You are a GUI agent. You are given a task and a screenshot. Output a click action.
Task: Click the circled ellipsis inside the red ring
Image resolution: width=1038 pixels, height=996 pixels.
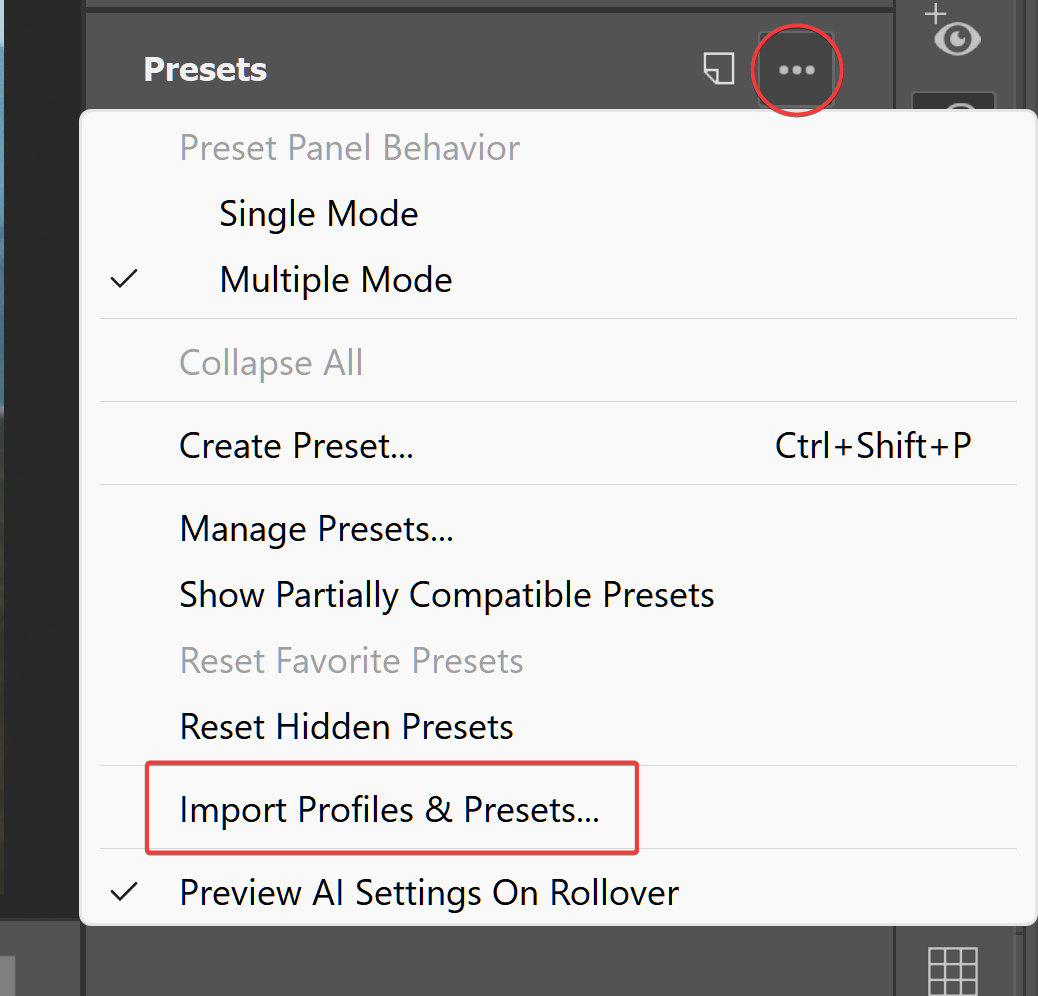(796, 70)
